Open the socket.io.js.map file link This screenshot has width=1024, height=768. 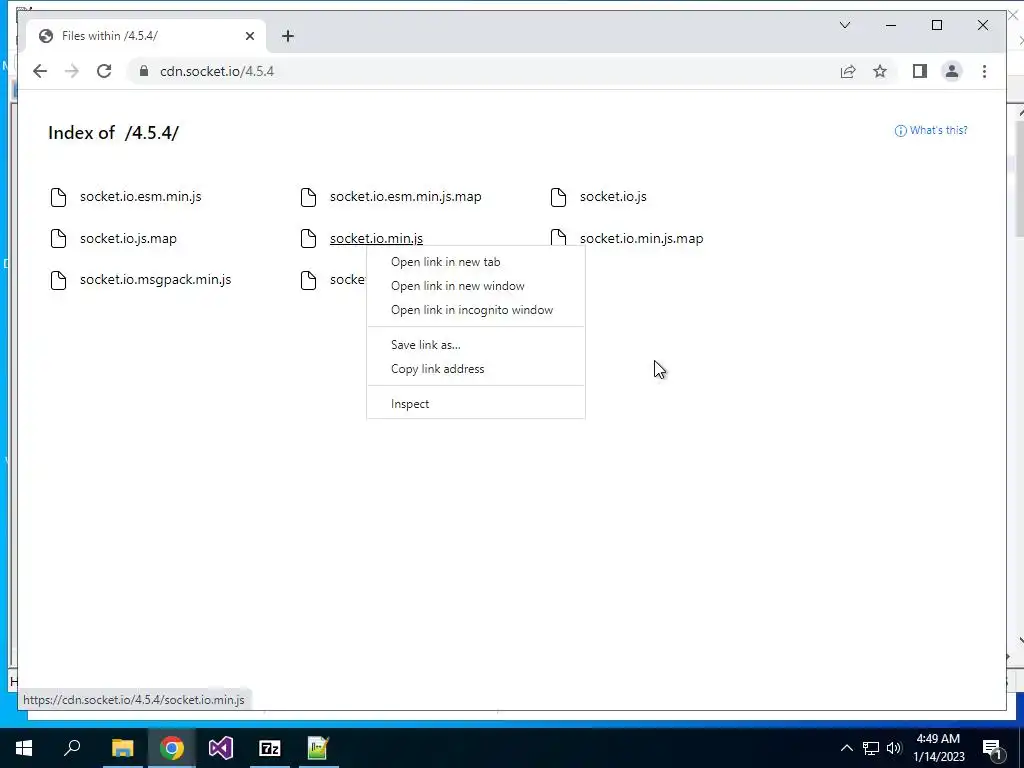[128, 238]
